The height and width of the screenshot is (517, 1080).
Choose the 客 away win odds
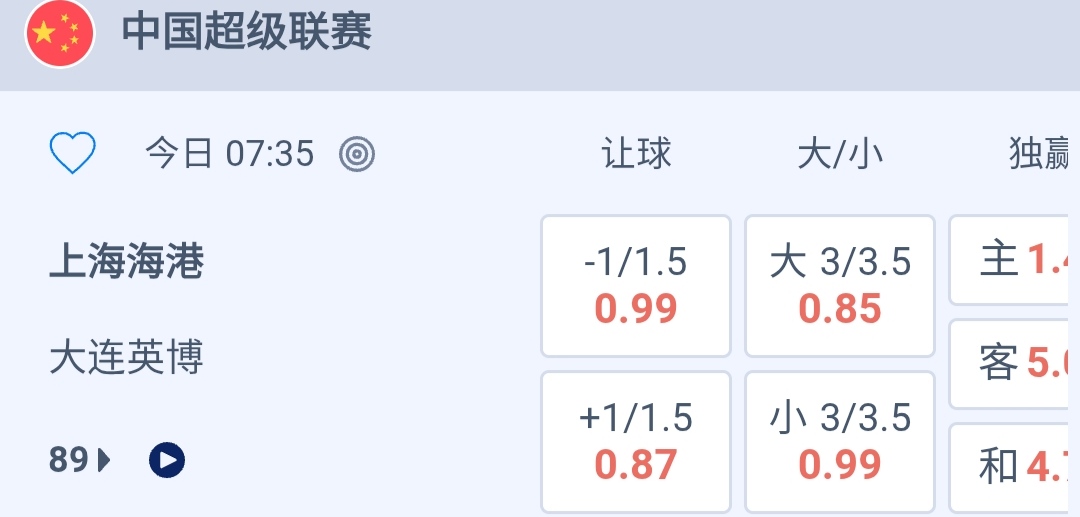1010,363
